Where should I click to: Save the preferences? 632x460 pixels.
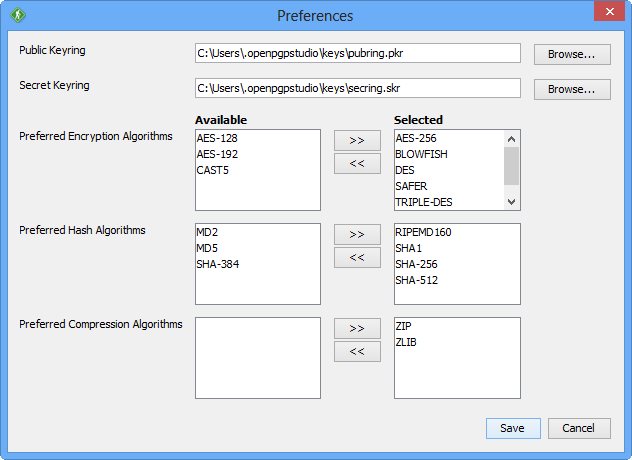[513, 428]
